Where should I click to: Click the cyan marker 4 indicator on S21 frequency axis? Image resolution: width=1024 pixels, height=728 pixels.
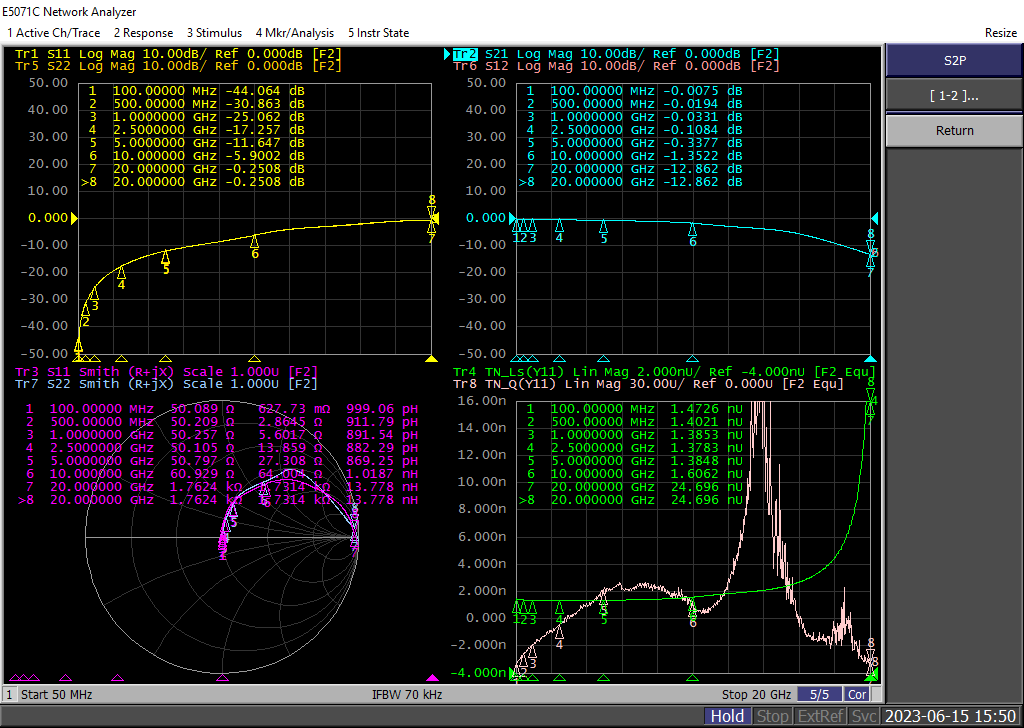560,358
